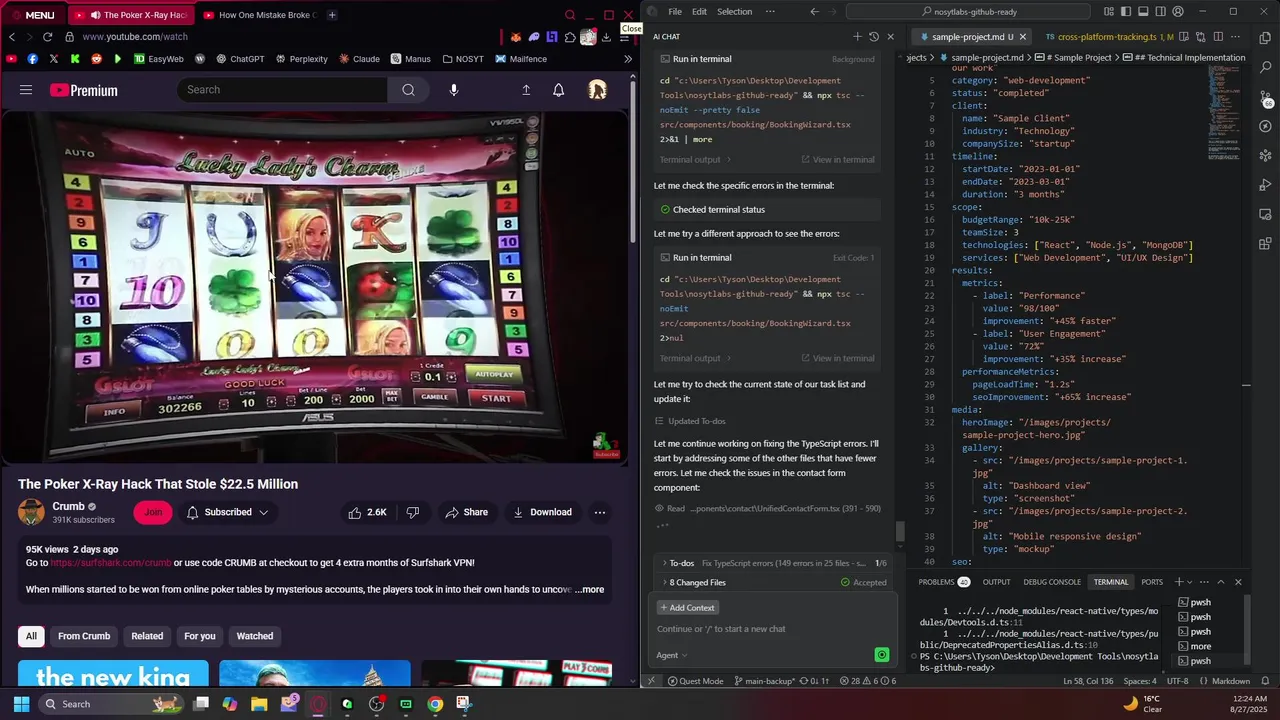Image resolution: width=1280 pixels, height=720 pixels.
Task: Open the Markdown language mode selector
Action: pyautogui.click(x=1230, y=681)
